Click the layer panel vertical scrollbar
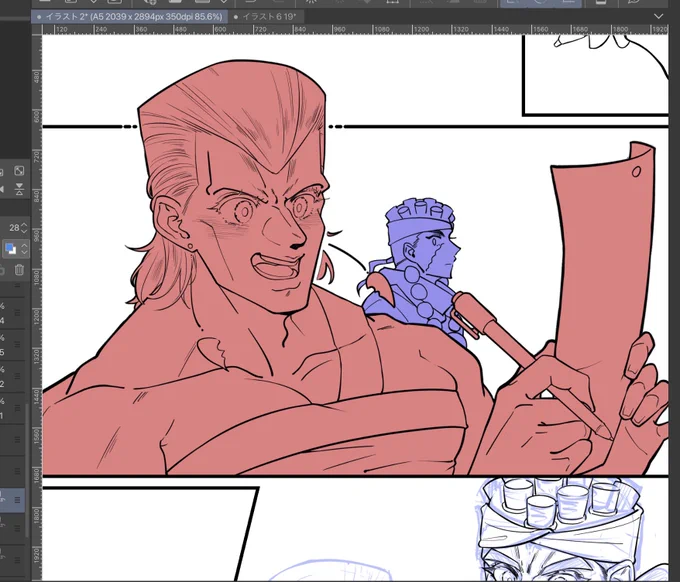 (28, 469)
